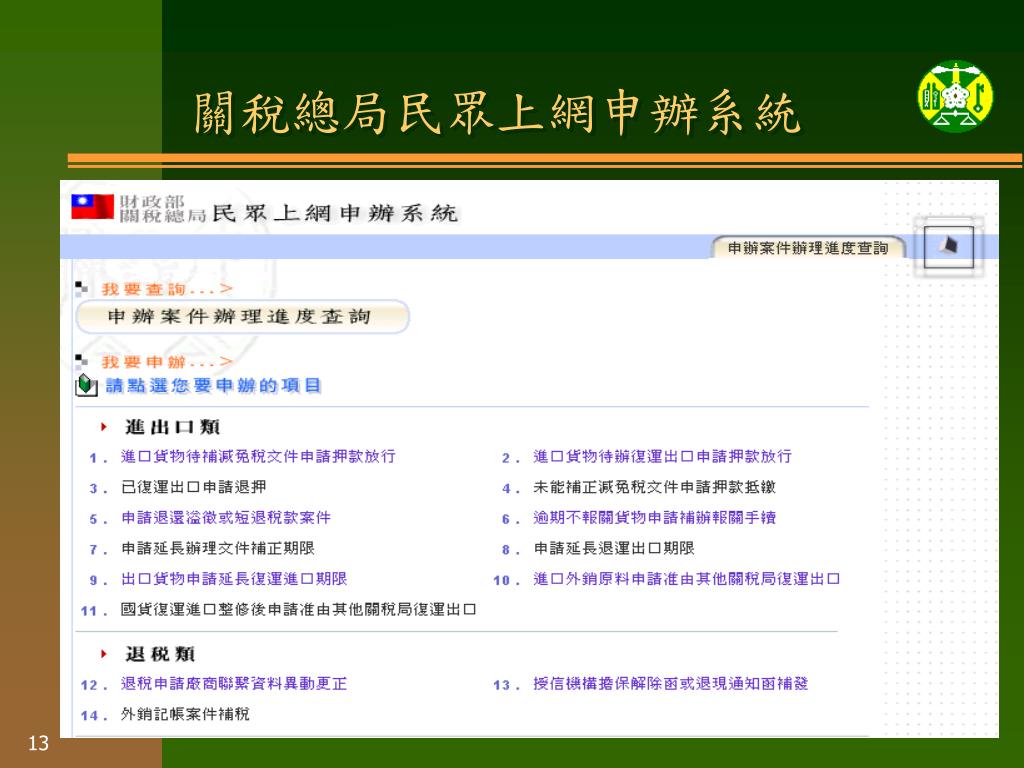This screenshot has height=768, width=1024.
Task: Click the ROC flag logo icon
Action: (x=93, y=207)
